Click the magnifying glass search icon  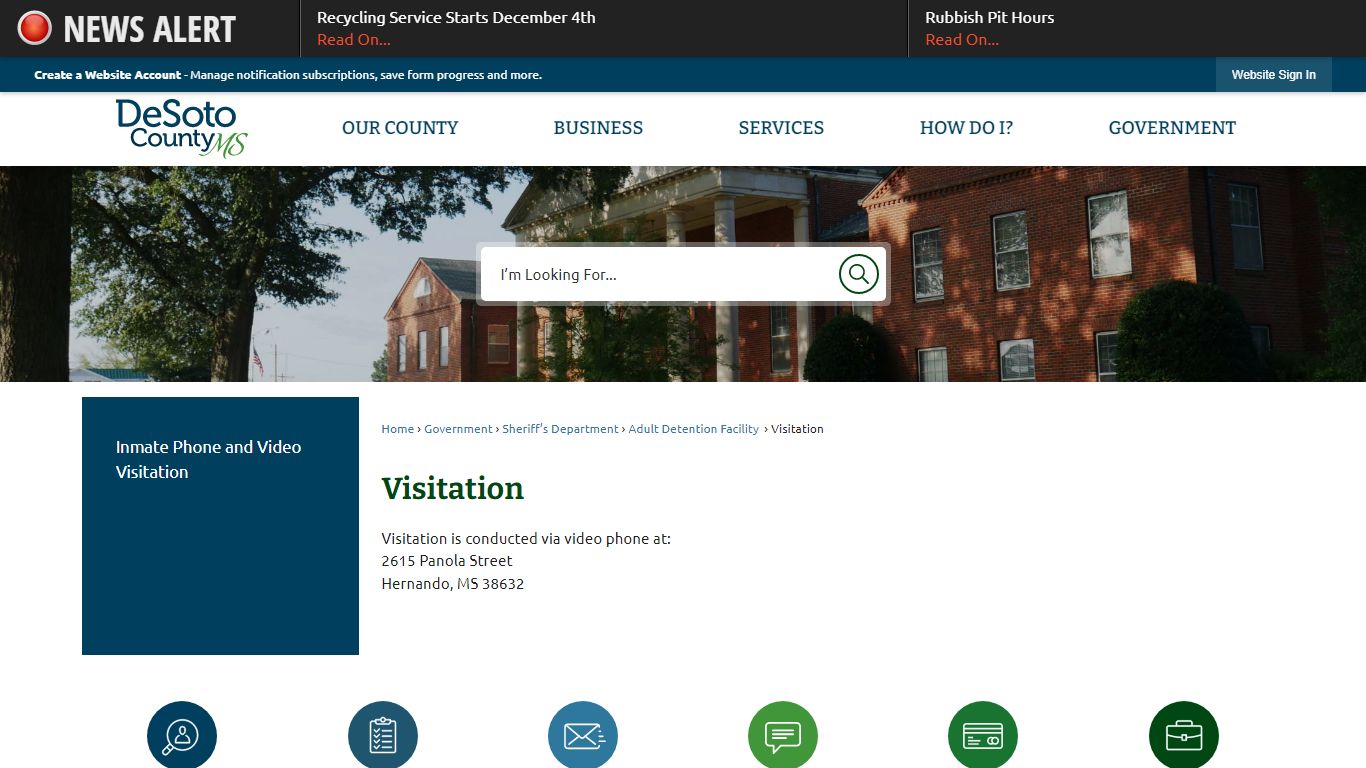858,274
